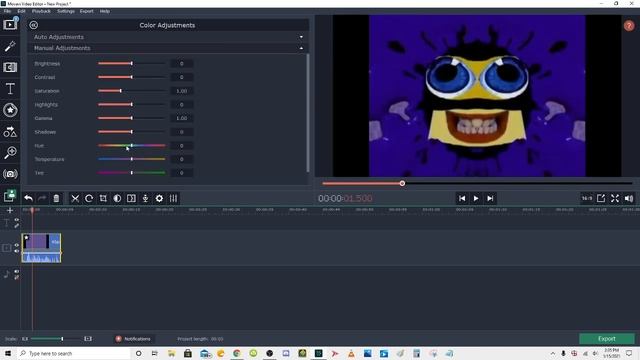Open the Callouts shapes tab
640x360 pixels.
point(10,131)
